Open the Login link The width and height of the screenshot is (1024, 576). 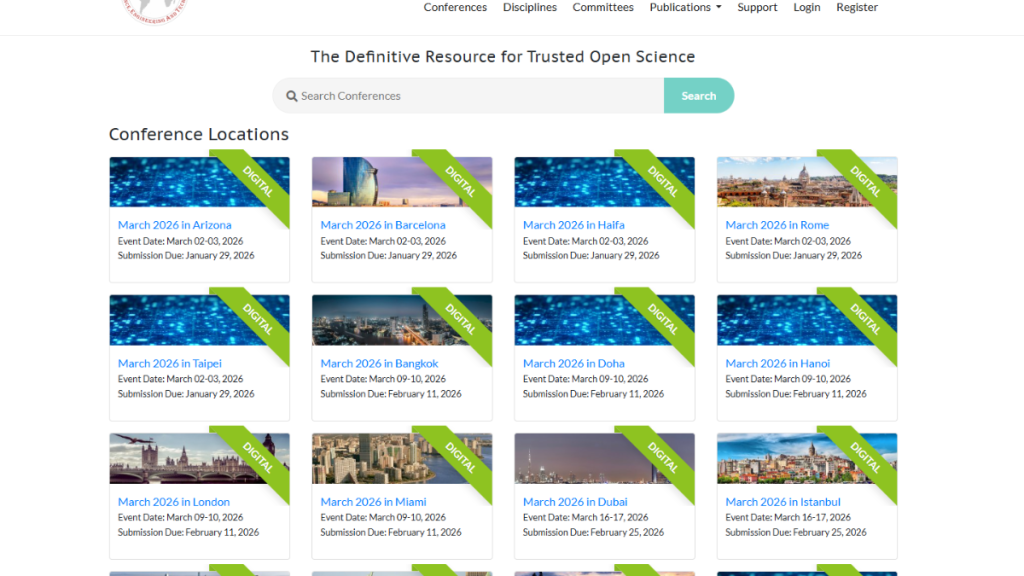[x=806, y=7]
